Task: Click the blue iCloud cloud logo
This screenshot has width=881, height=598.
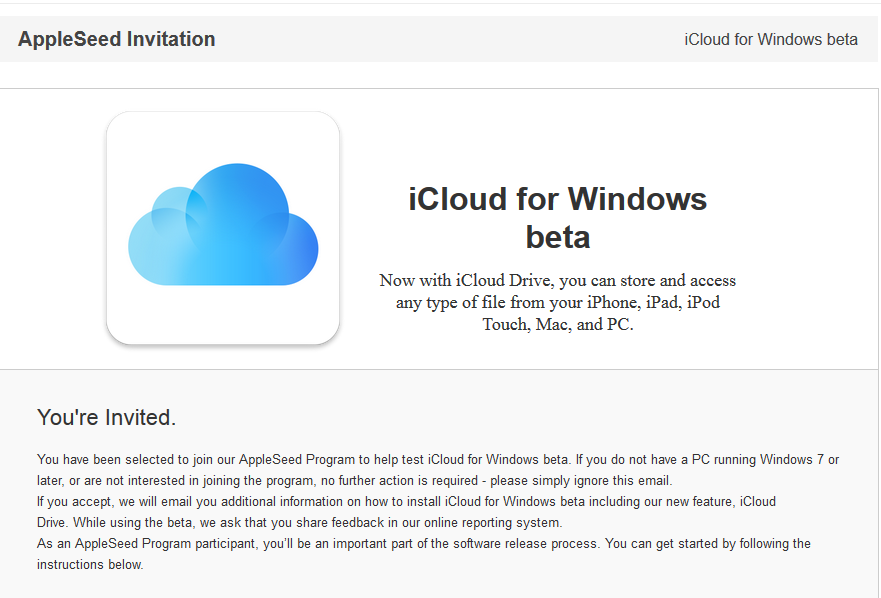Action: pos(223,224)
